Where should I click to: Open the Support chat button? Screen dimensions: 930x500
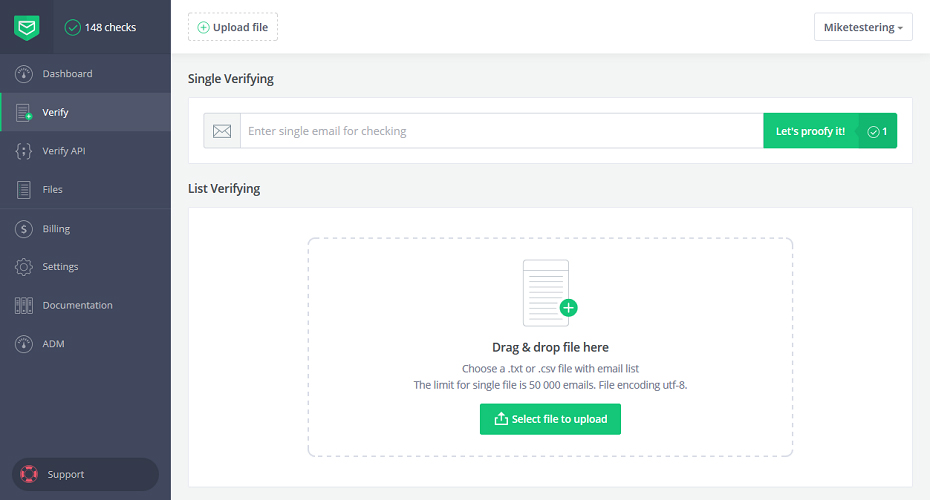[85, 474]
